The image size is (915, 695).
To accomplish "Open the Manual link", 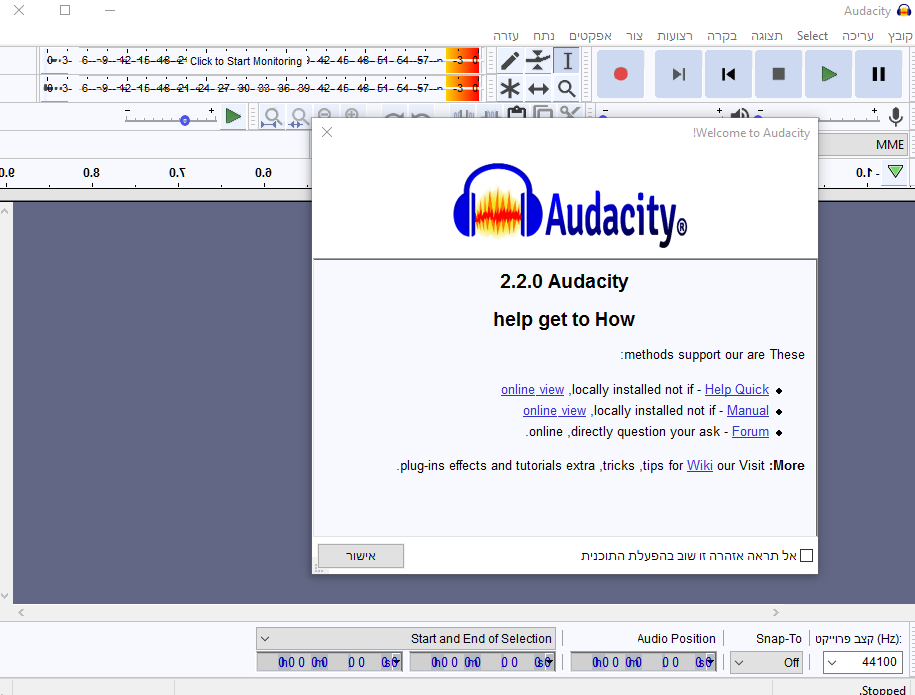I will (x=748, y=410).
